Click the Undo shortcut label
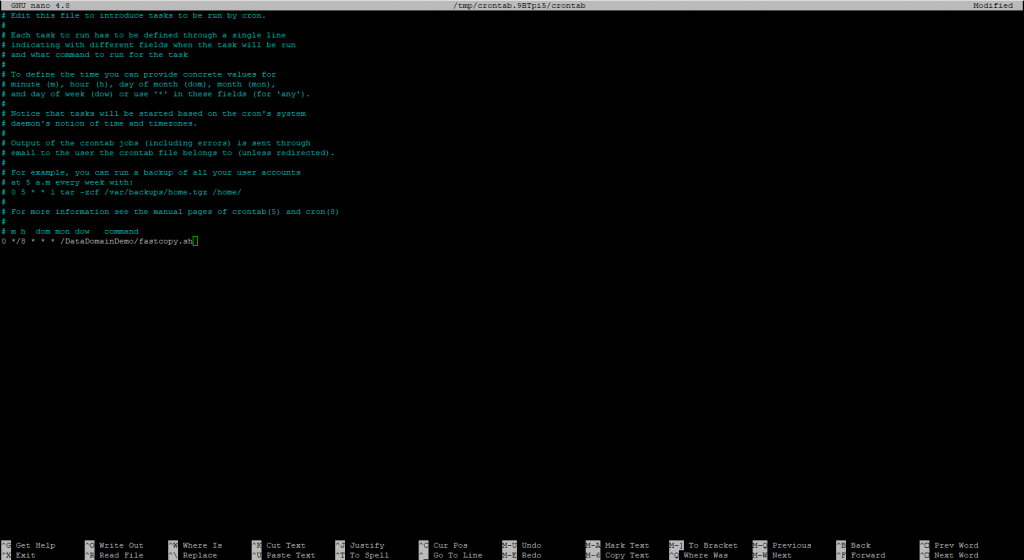This screenshot has height=560, width=1024. (531, 545)
